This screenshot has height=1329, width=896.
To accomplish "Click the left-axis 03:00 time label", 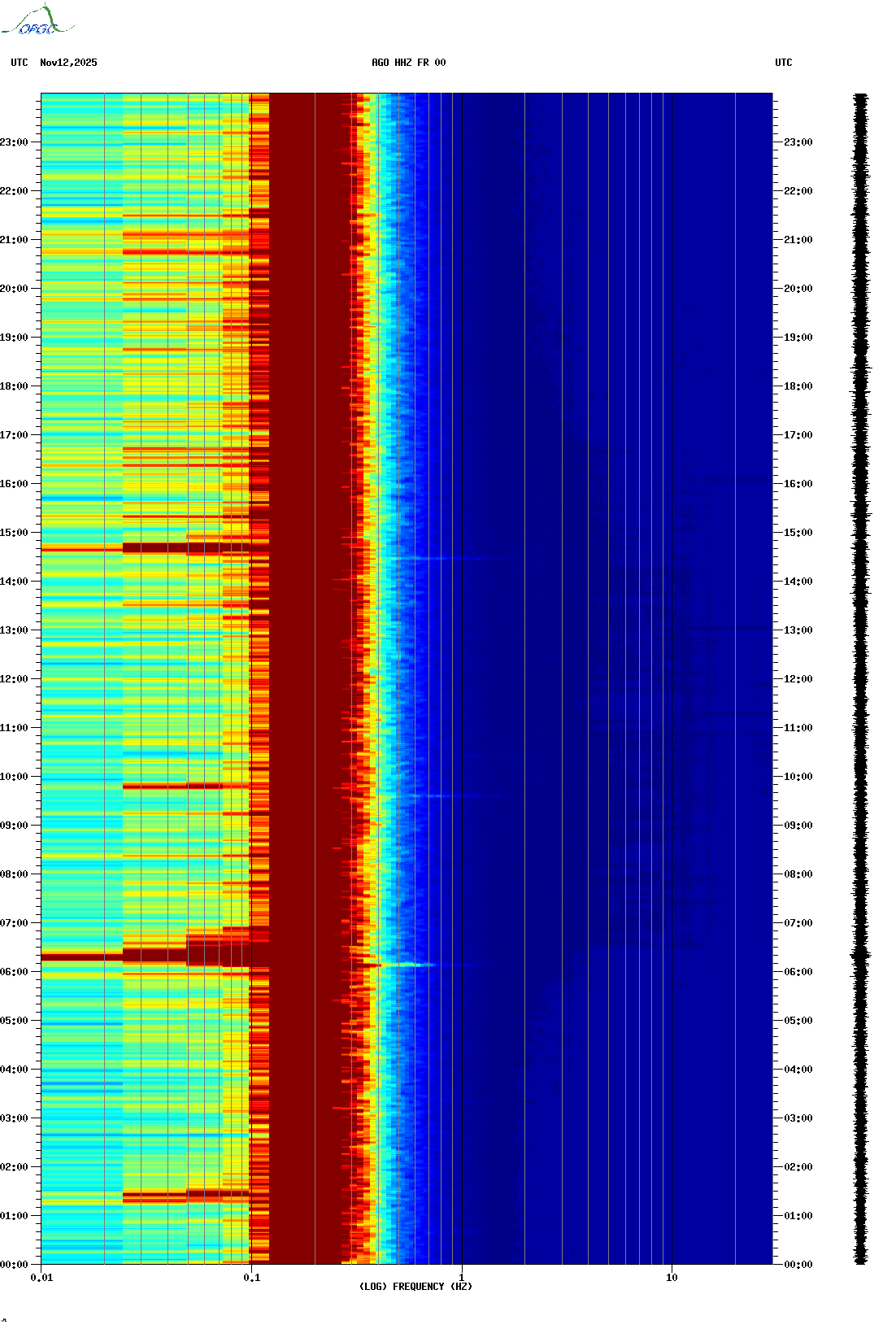I will 14,1118.
